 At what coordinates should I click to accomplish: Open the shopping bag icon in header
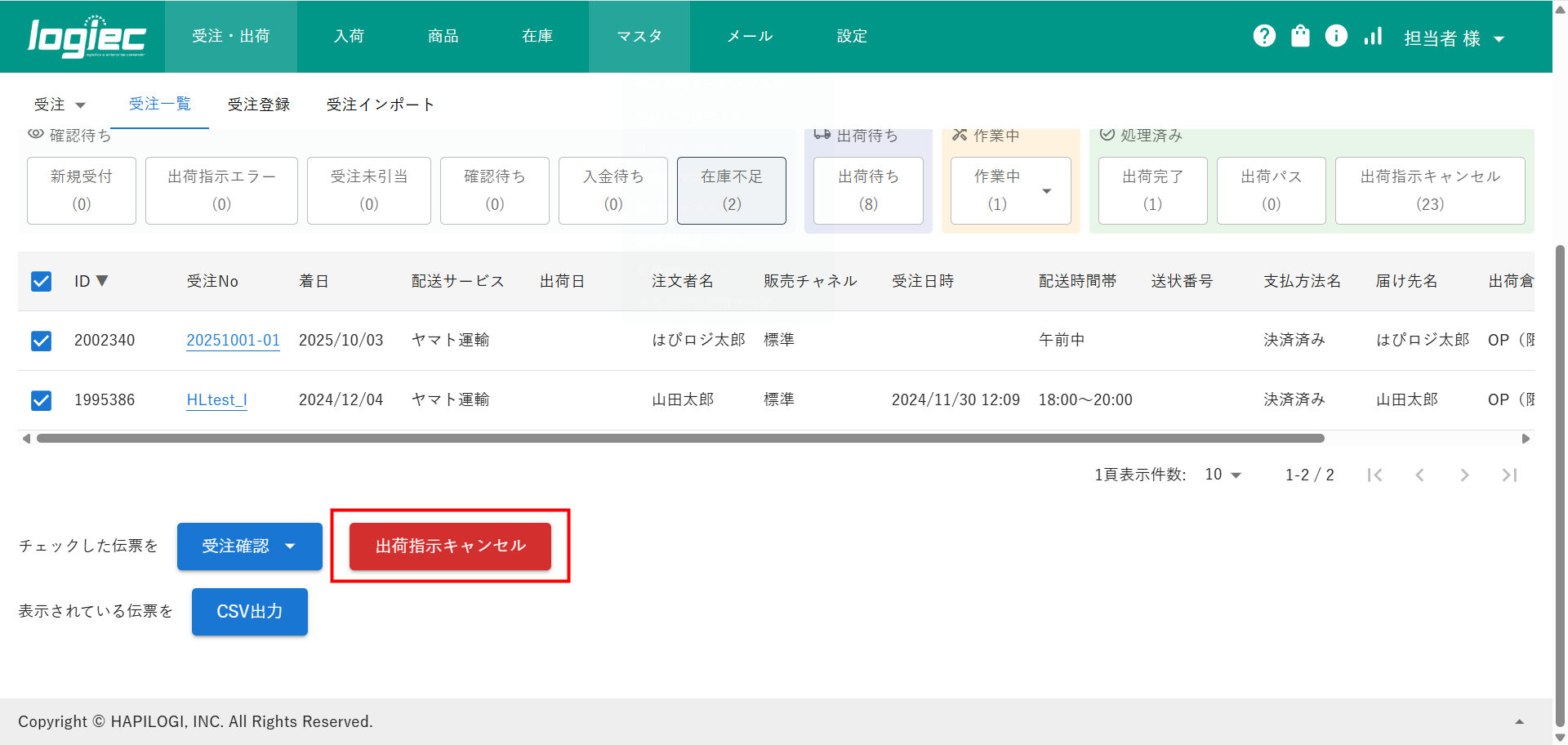[x=1300, y=36]
